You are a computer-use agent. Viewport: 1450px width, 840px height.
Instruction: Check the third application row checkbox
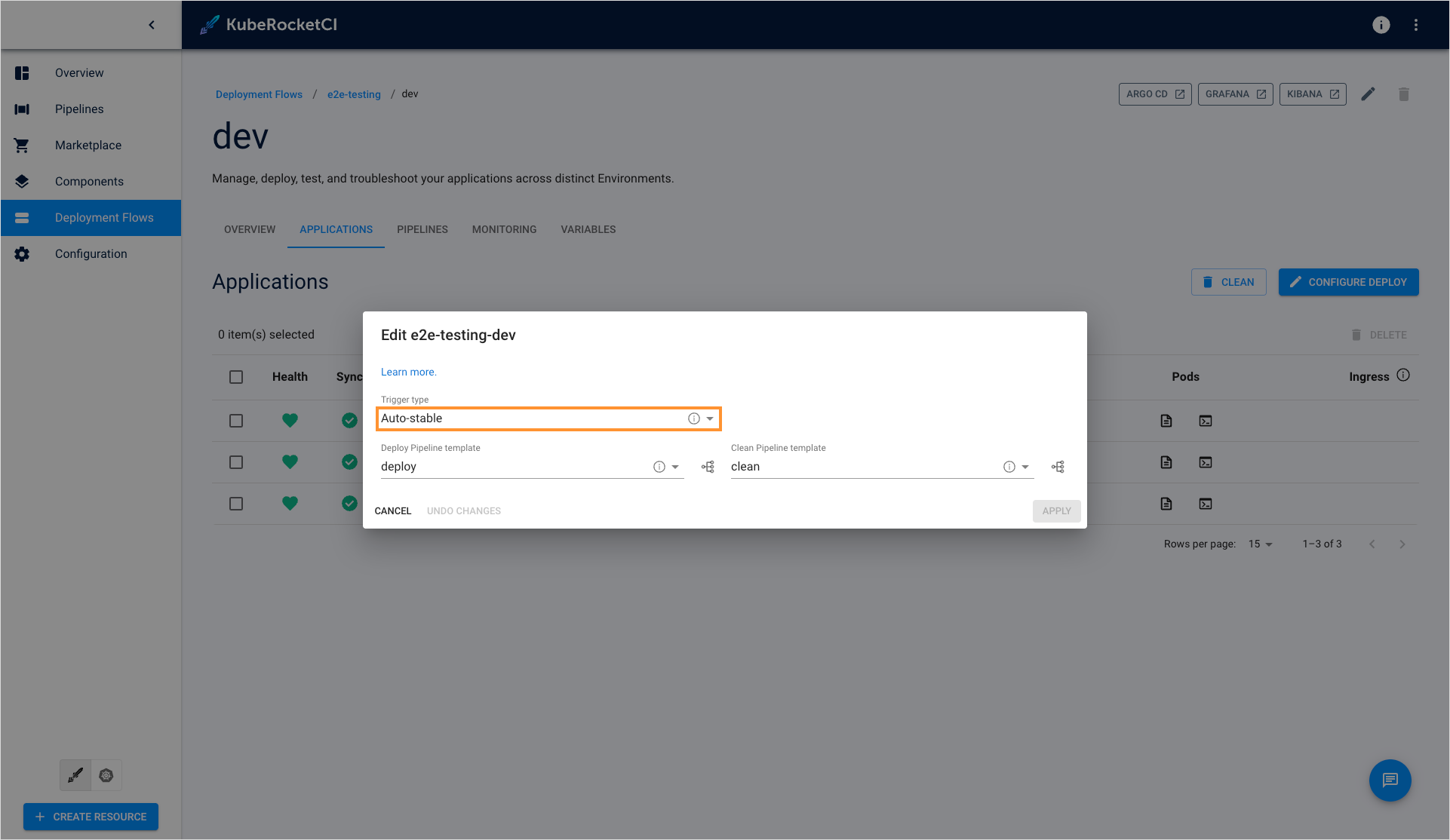click(236, 504)
